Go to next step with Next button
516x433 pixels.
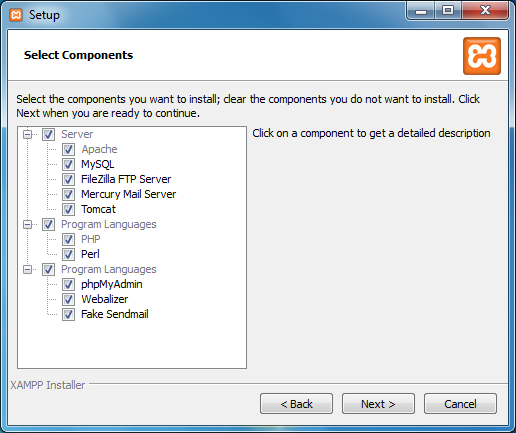coord(378,404)
